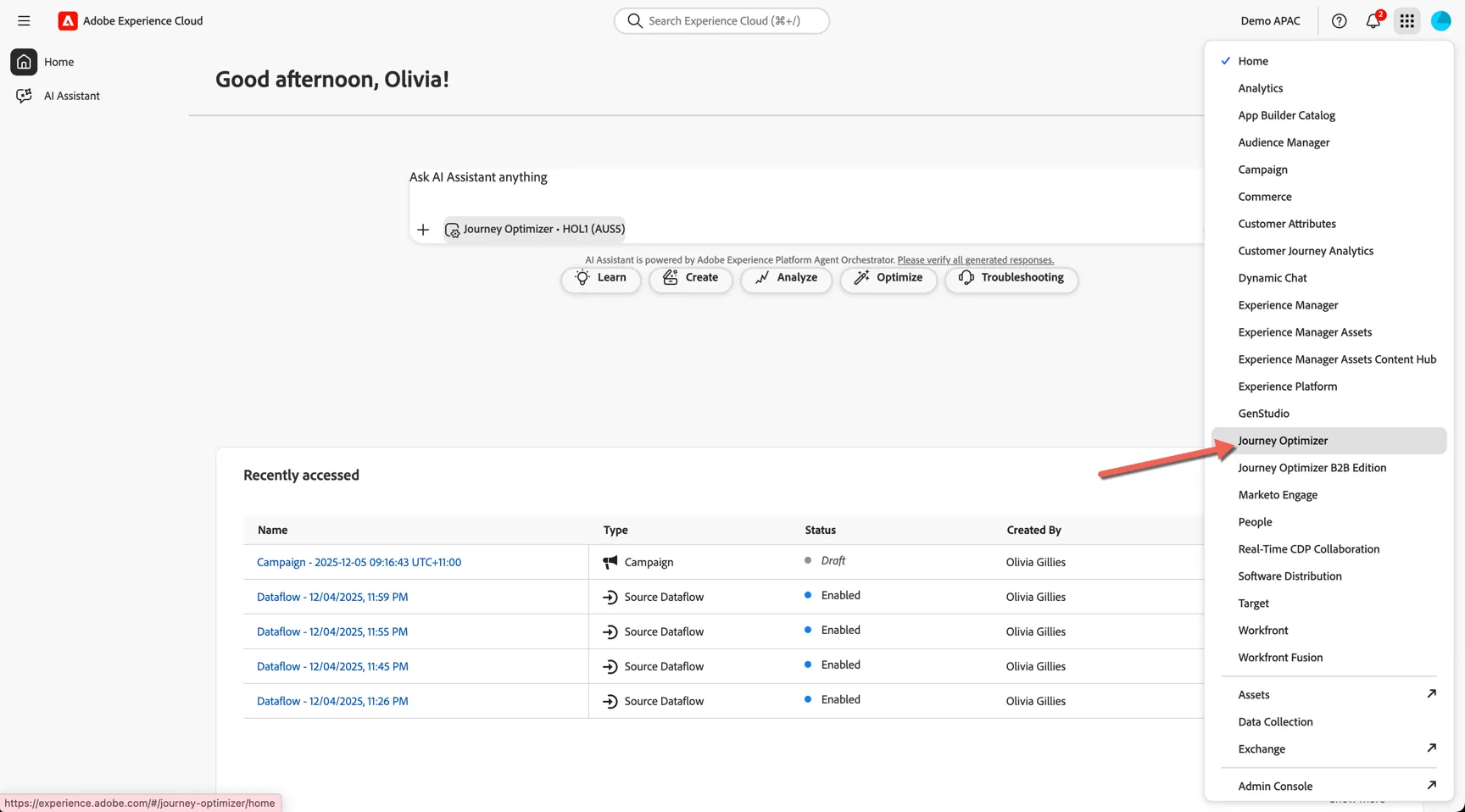Click the Created By column header
This screenshot has width=1465, height=812.
click(1033, 531)
